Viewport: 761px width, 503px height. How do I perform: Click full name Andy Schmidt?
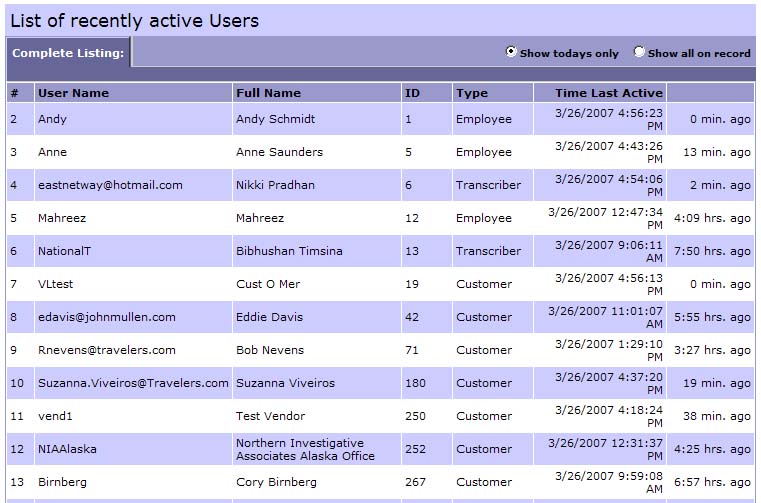coord(276,119)
